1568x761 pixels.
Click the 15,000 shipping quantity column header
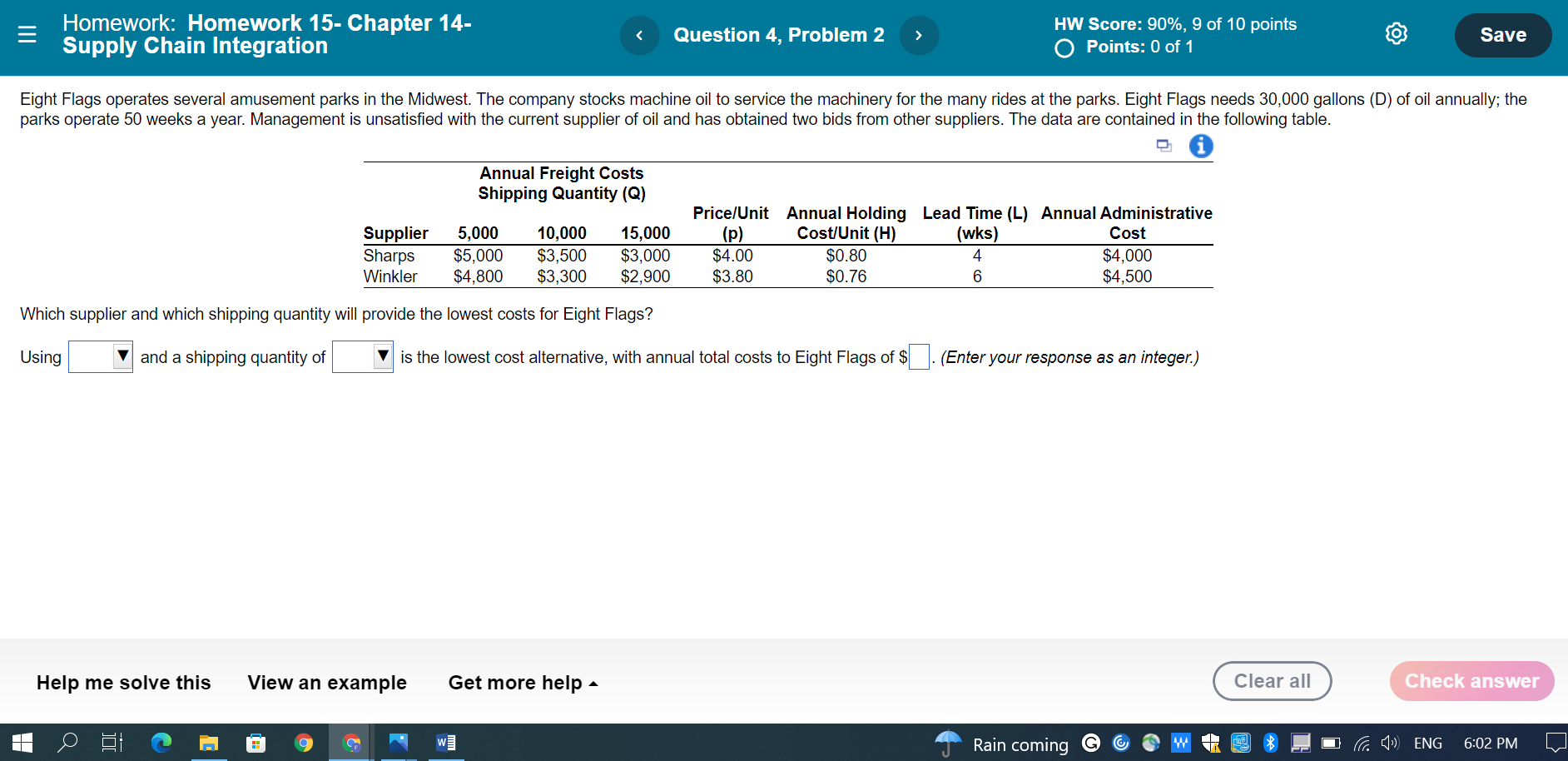click(645, 233)
